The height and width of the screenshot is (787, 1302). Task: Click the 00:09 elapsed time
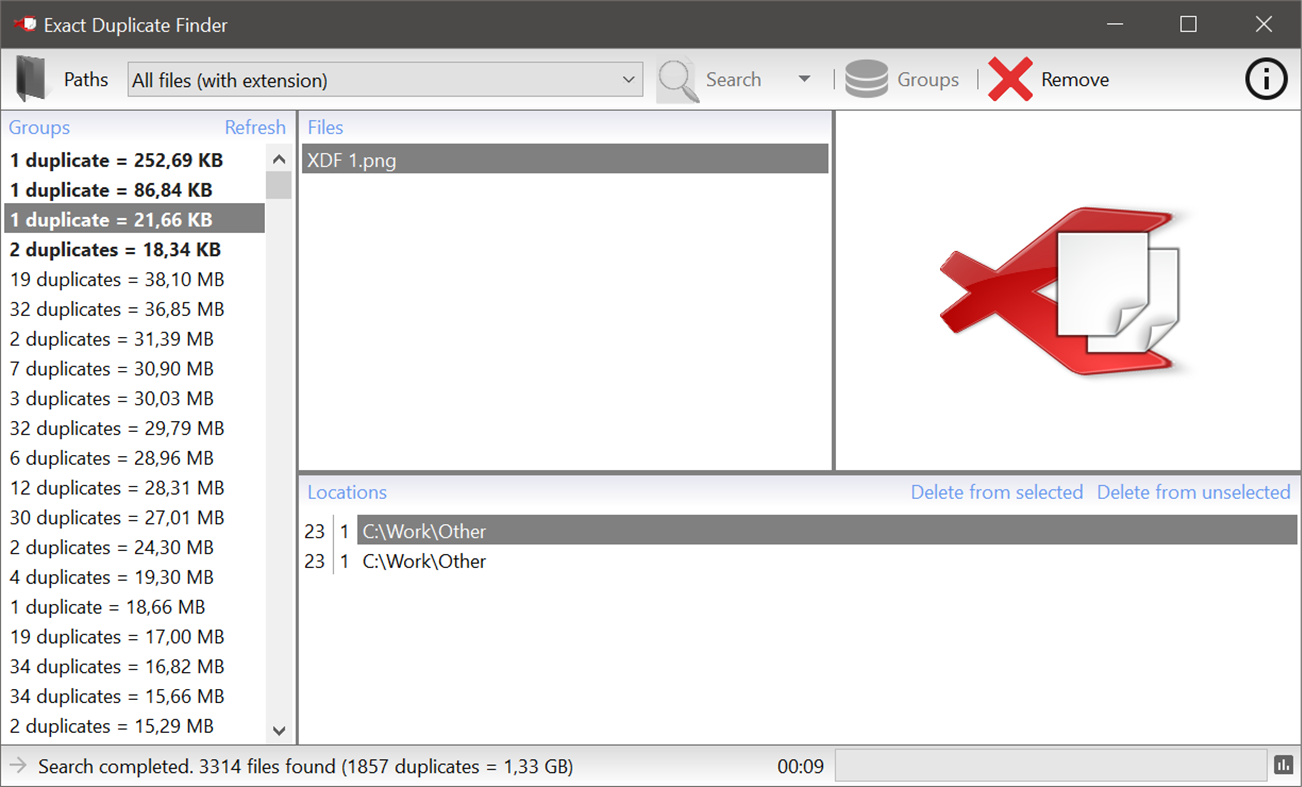click(x=801, y=767)
